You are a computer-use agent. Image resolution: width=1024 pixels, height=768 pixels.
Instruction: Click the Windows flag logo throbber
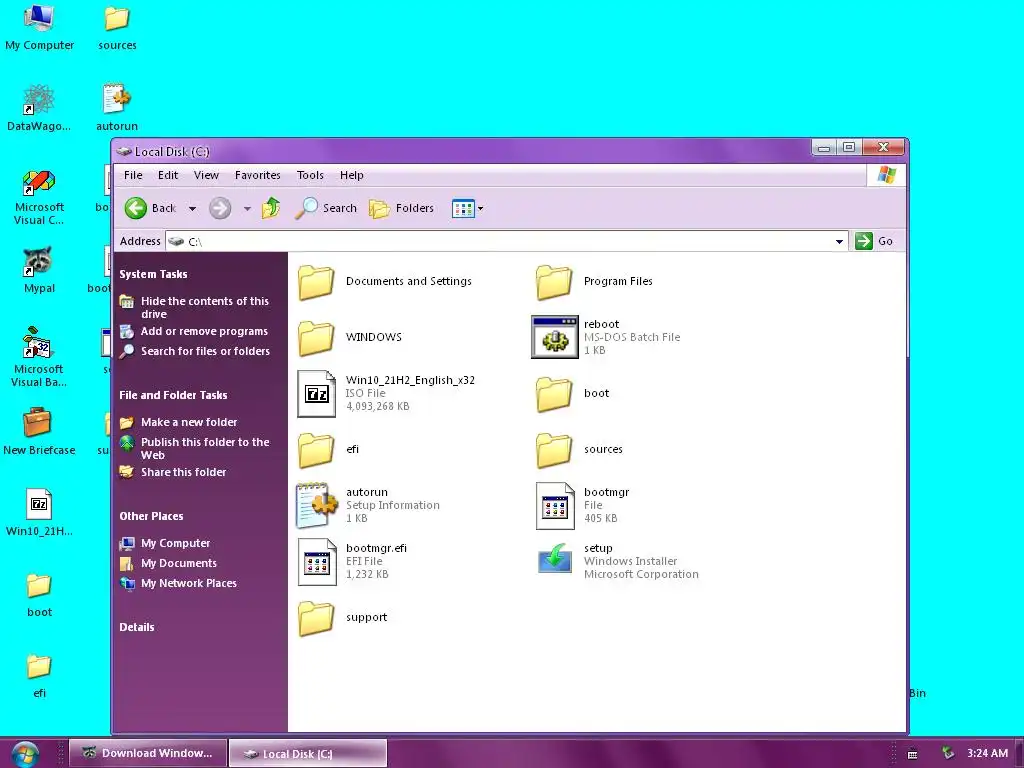pos(886,175)
